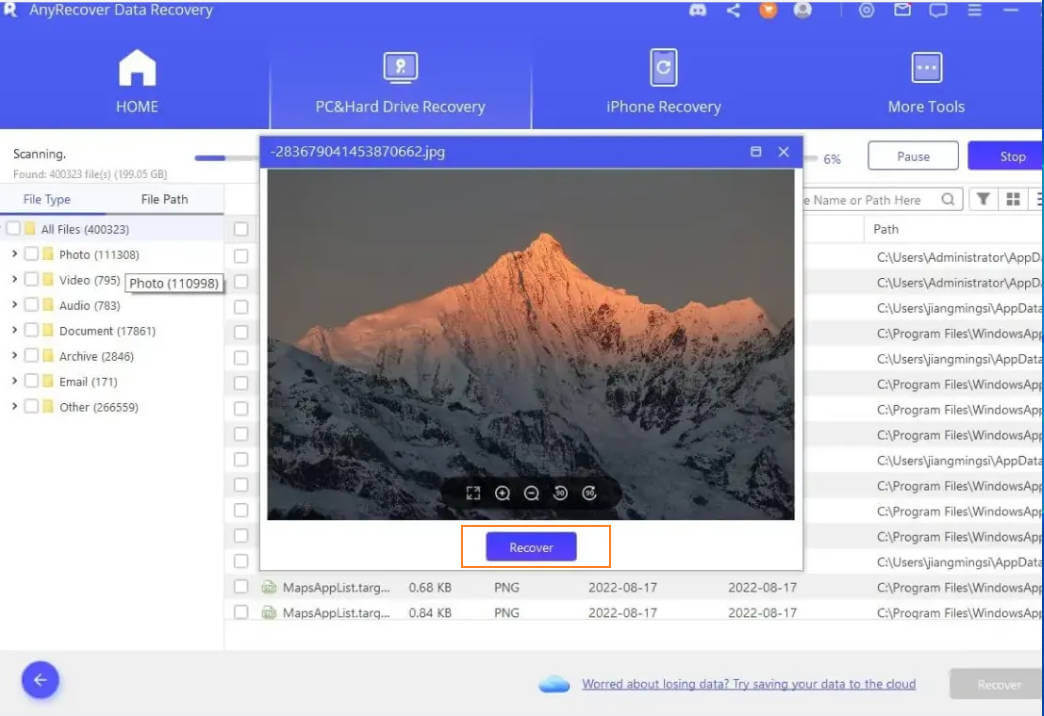This screenshot has width=1044, height=716.
Task: Select the last MapsAppList PNG file checkbox
Action: click(x=241, y=612)
